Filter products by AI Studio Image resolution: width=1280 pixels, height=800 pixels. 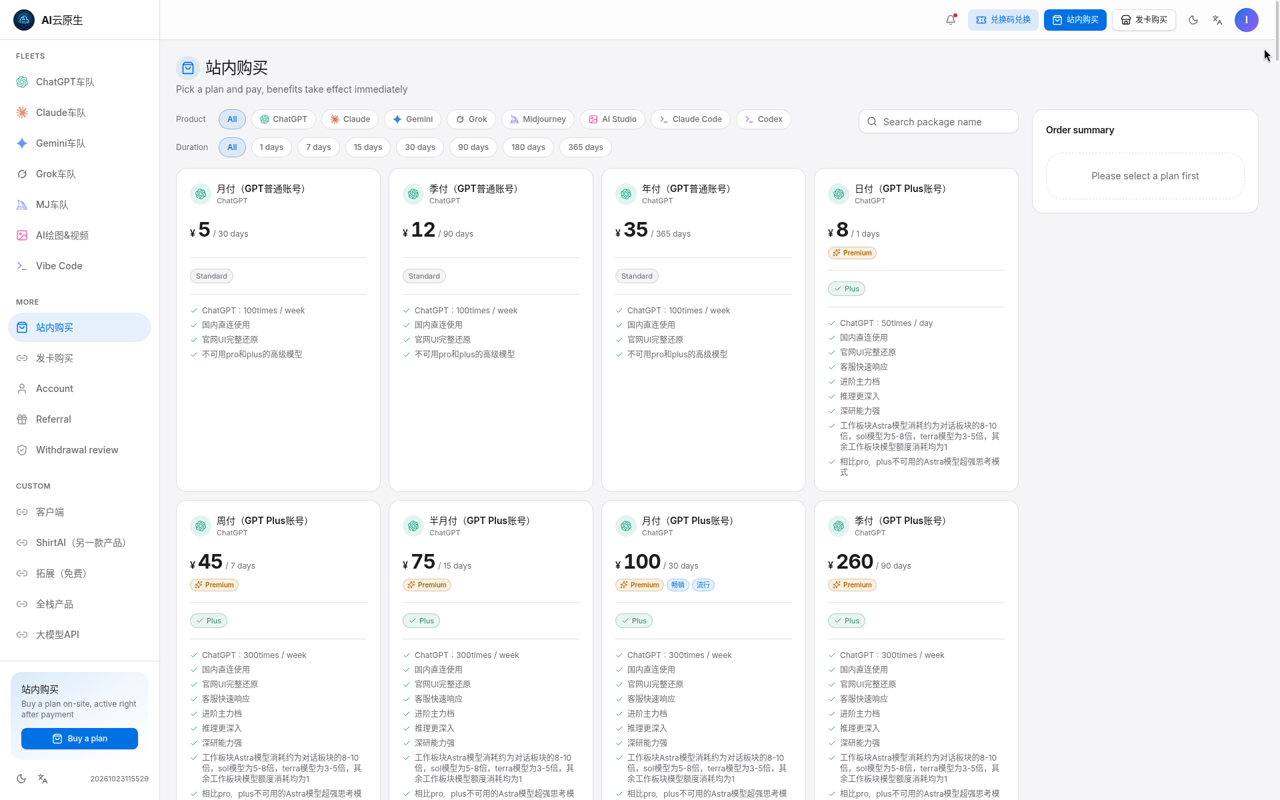(613, 119)
